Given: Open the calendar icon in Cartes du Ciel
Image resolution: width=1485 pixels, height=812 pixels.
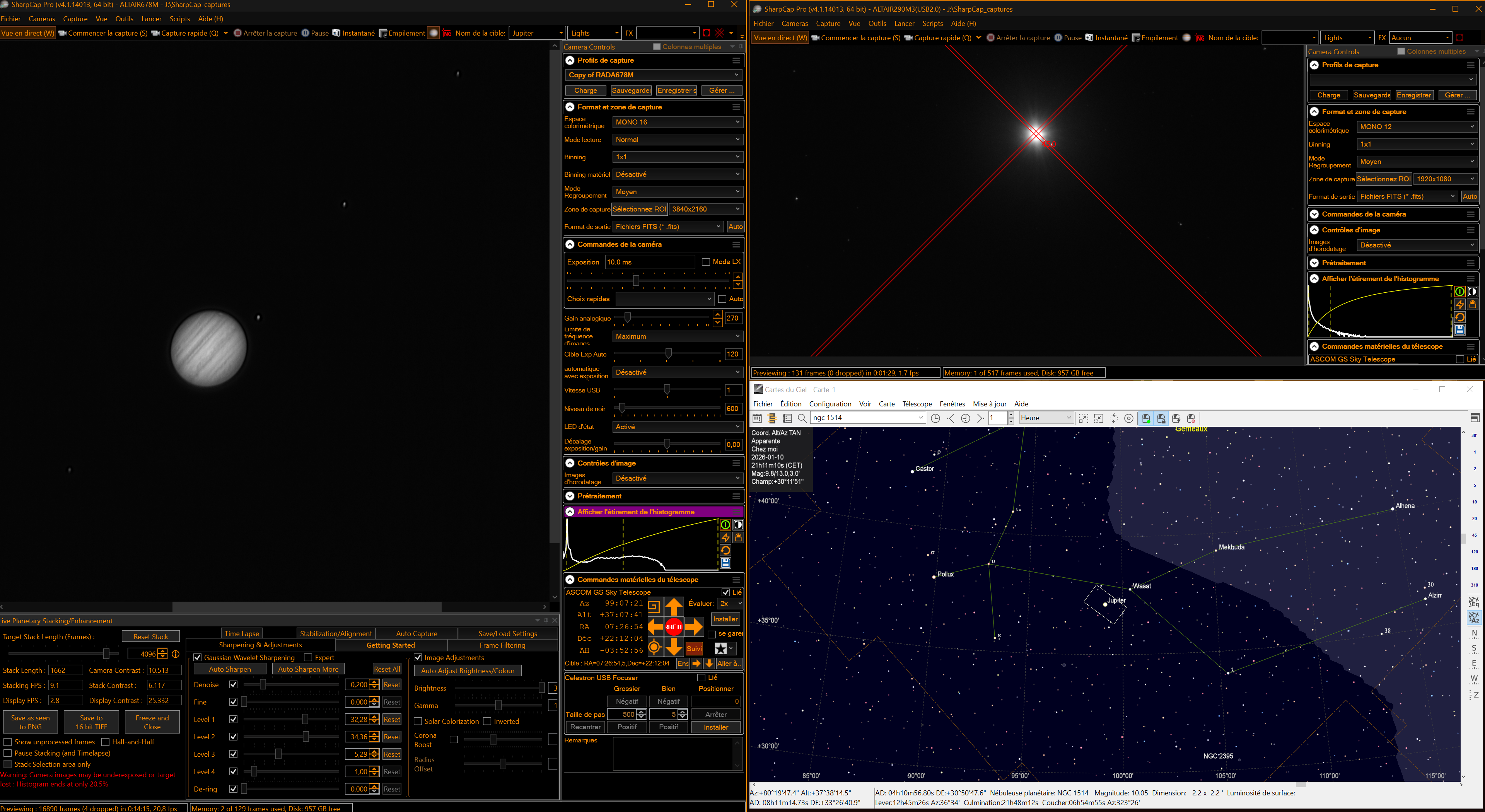Looking at the screenshot, I should click(x=758, y=418).
